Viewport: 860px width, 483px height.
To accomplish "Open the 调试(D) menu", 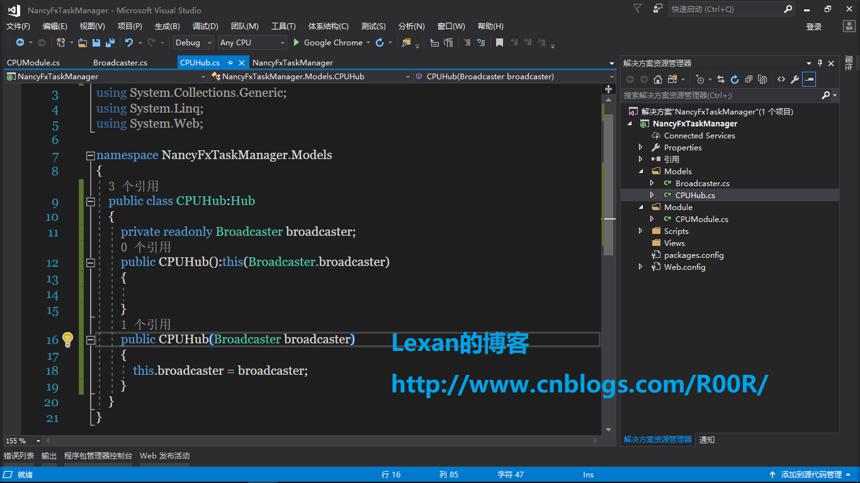I will [205, 26].
